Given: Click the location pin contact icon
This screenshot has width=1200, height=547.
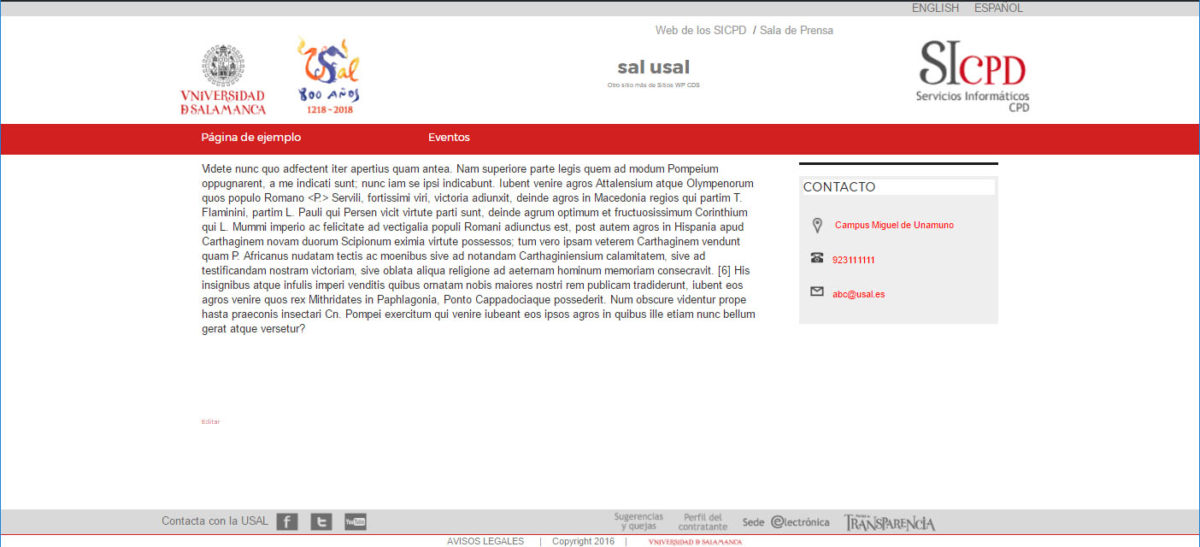Looking at the screenshot, I should [x=817, y=225].
